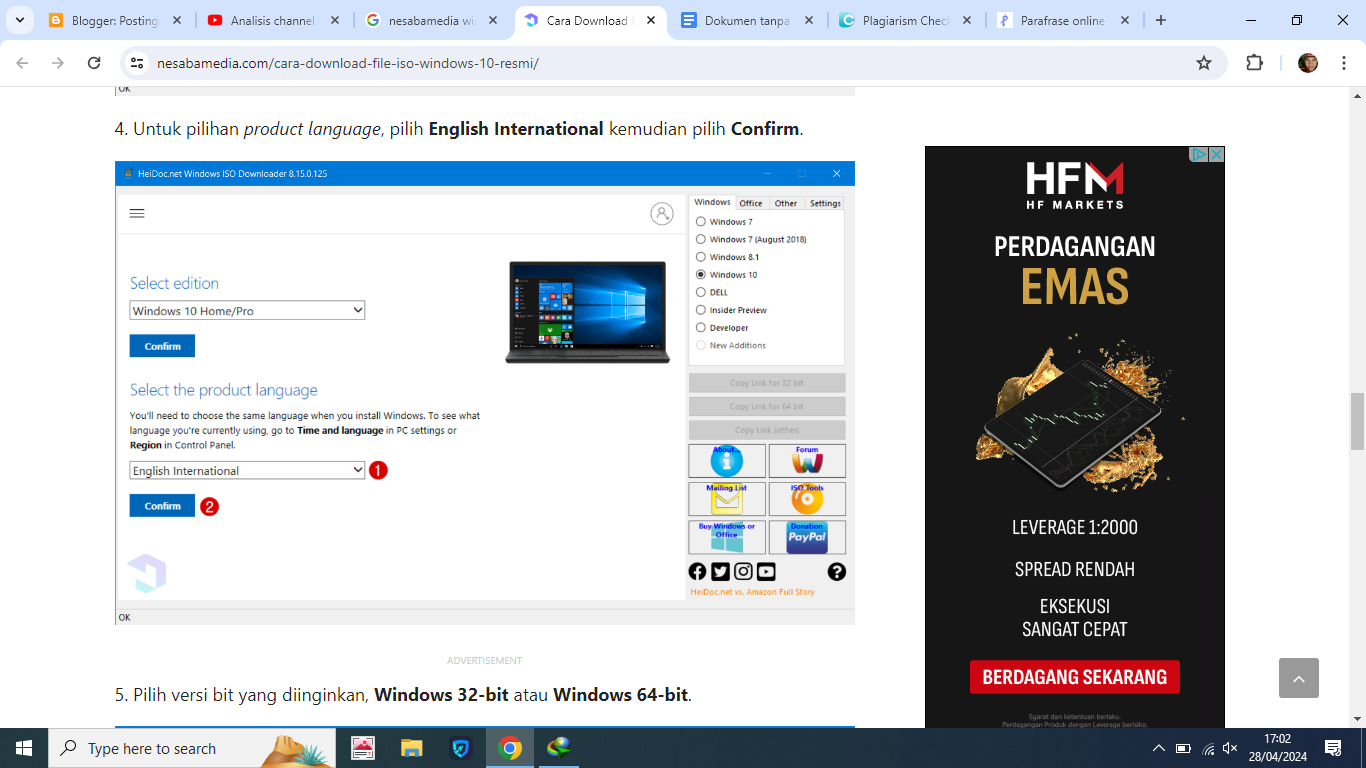
Task: Open the Chrome three-dot menu
Action: coord(1343,63)
